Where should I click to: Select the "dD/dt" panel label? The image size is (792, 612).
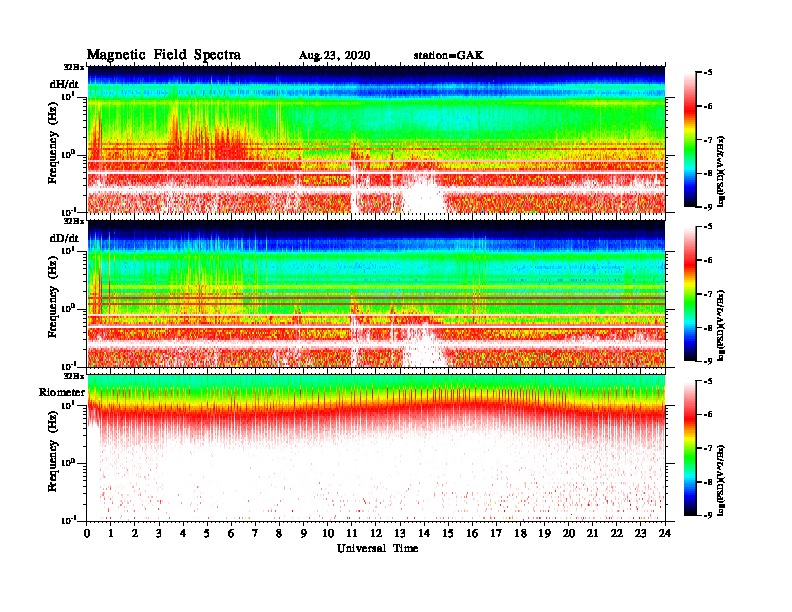(64, 238)
